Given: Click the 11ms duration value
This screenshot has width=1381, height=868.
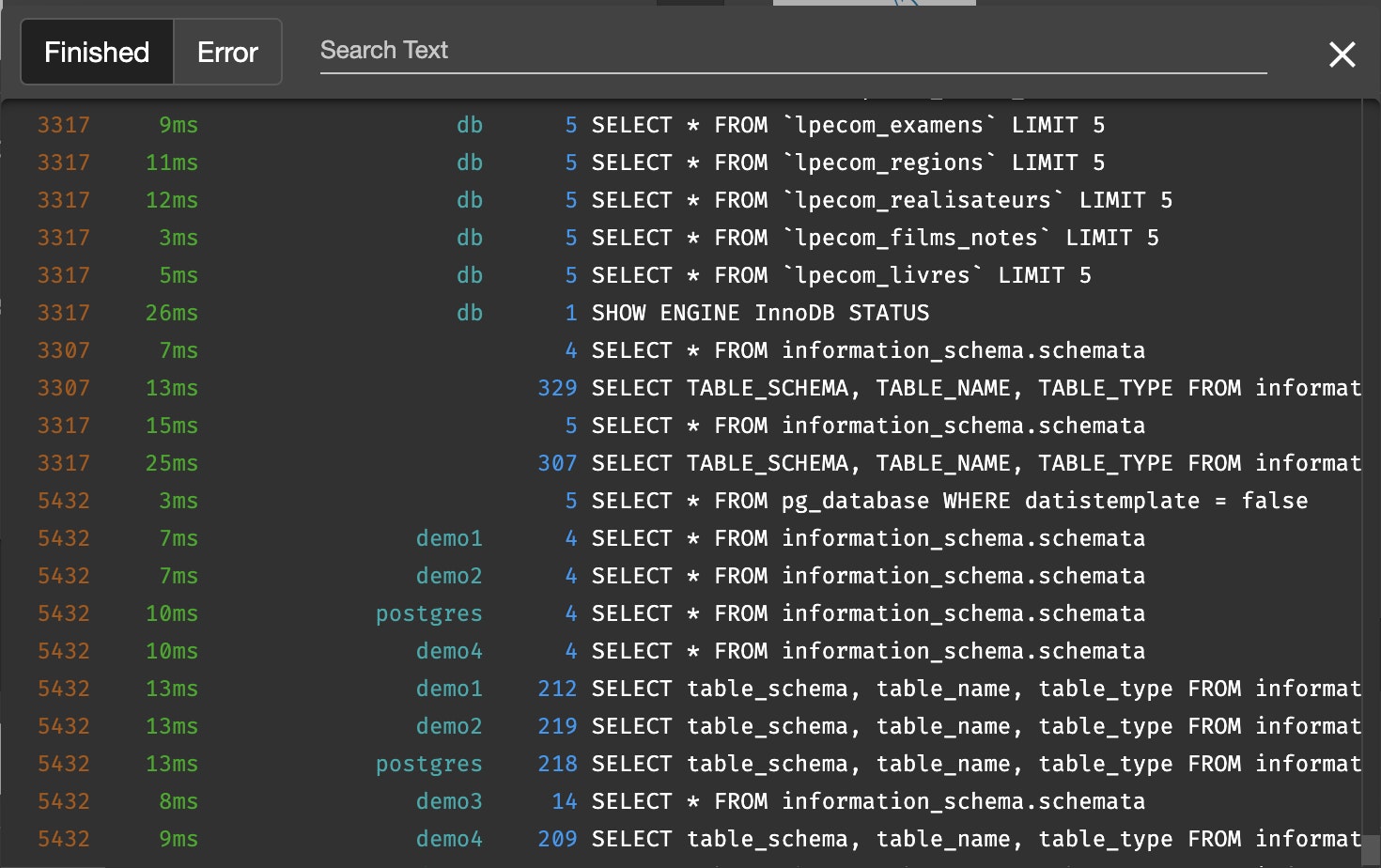Looking at the screenshot, I should 172,163.
